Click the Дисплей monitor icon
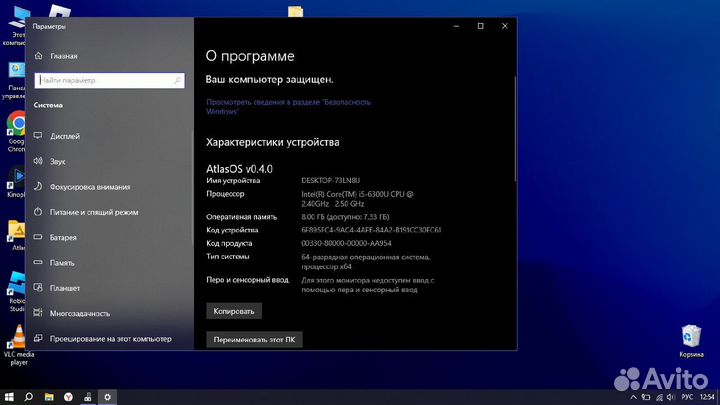This screenshot has width=720, height=405. point(38,135)
